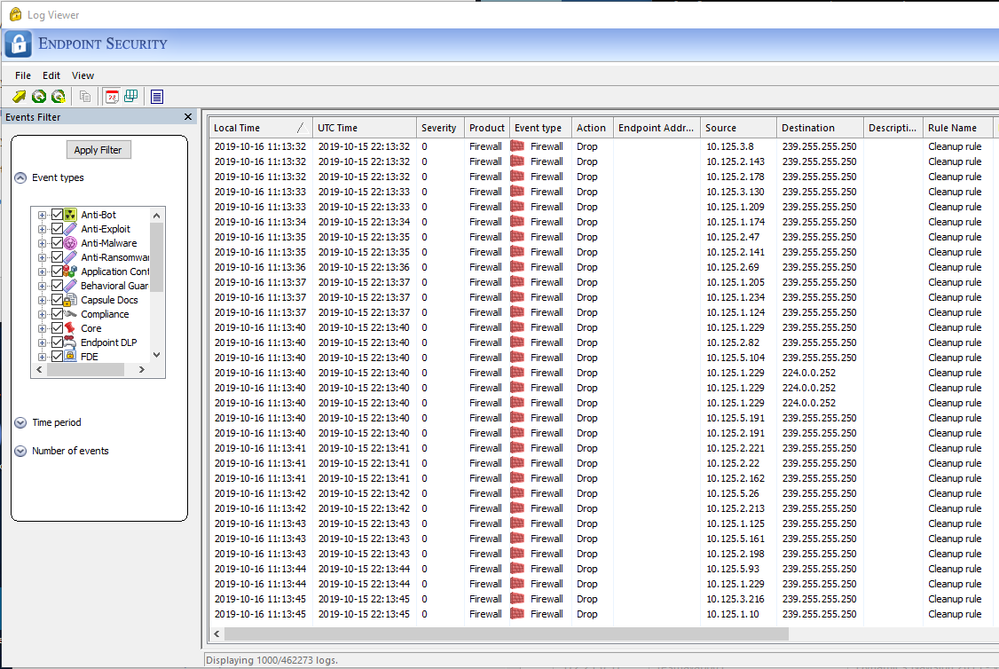Click the Application Control colored cubes icon

point(70,271)
